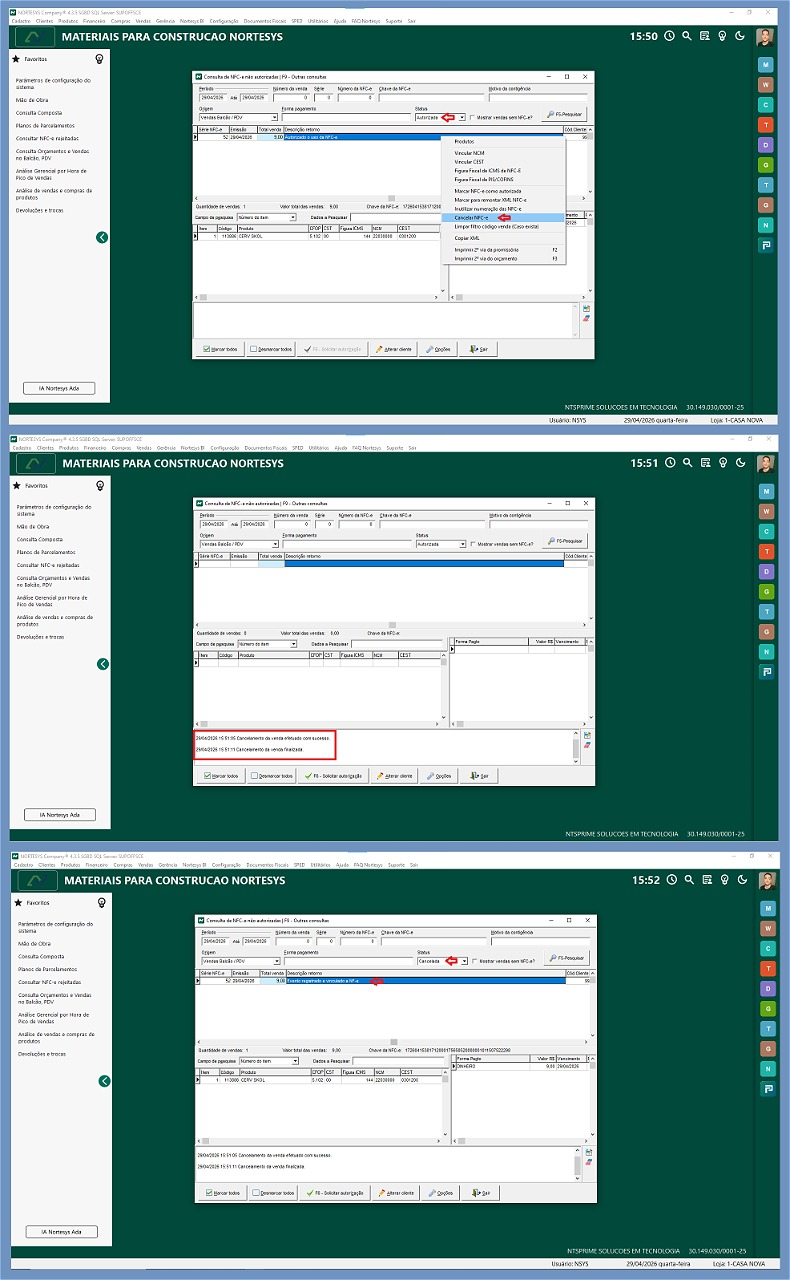Open the Financeiro menu in the 15:50 menu bar
Viewport: 790px width, 1280px height.
94,20
